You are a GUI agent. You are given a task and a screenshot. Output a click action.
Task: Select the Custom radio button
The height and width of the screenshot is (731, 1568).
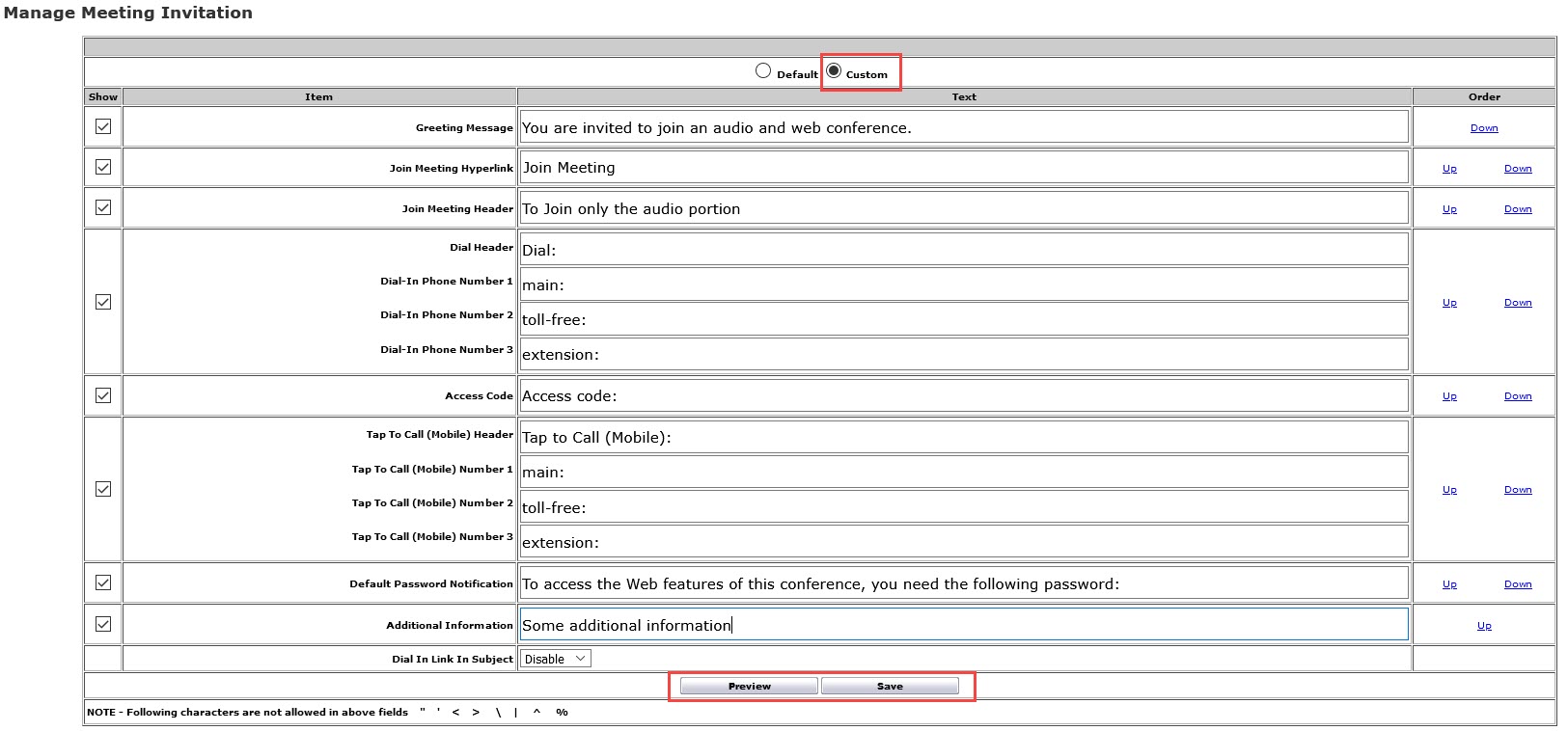pos(834,71)
